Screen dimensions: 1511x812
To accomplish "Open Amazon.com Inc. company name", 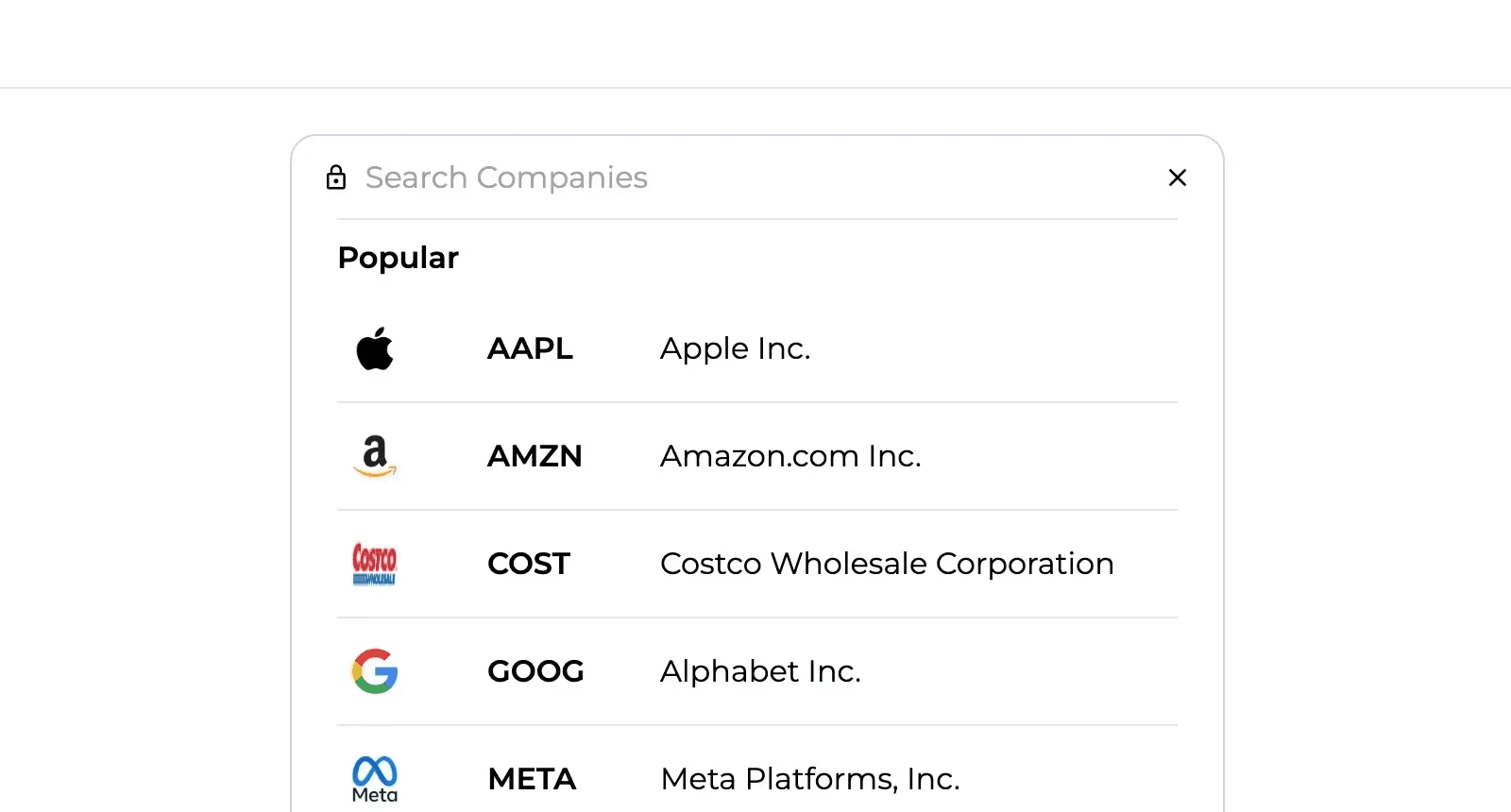I will coord(790,456).
